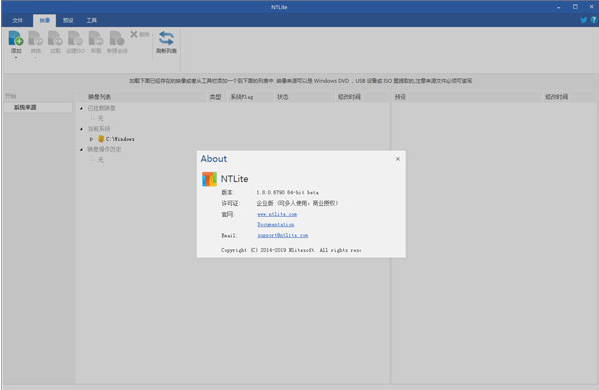Viewport: 599px width, 390px height.
Task: Click 修改时间 header in the presets pane
Action: click(556, 97)
